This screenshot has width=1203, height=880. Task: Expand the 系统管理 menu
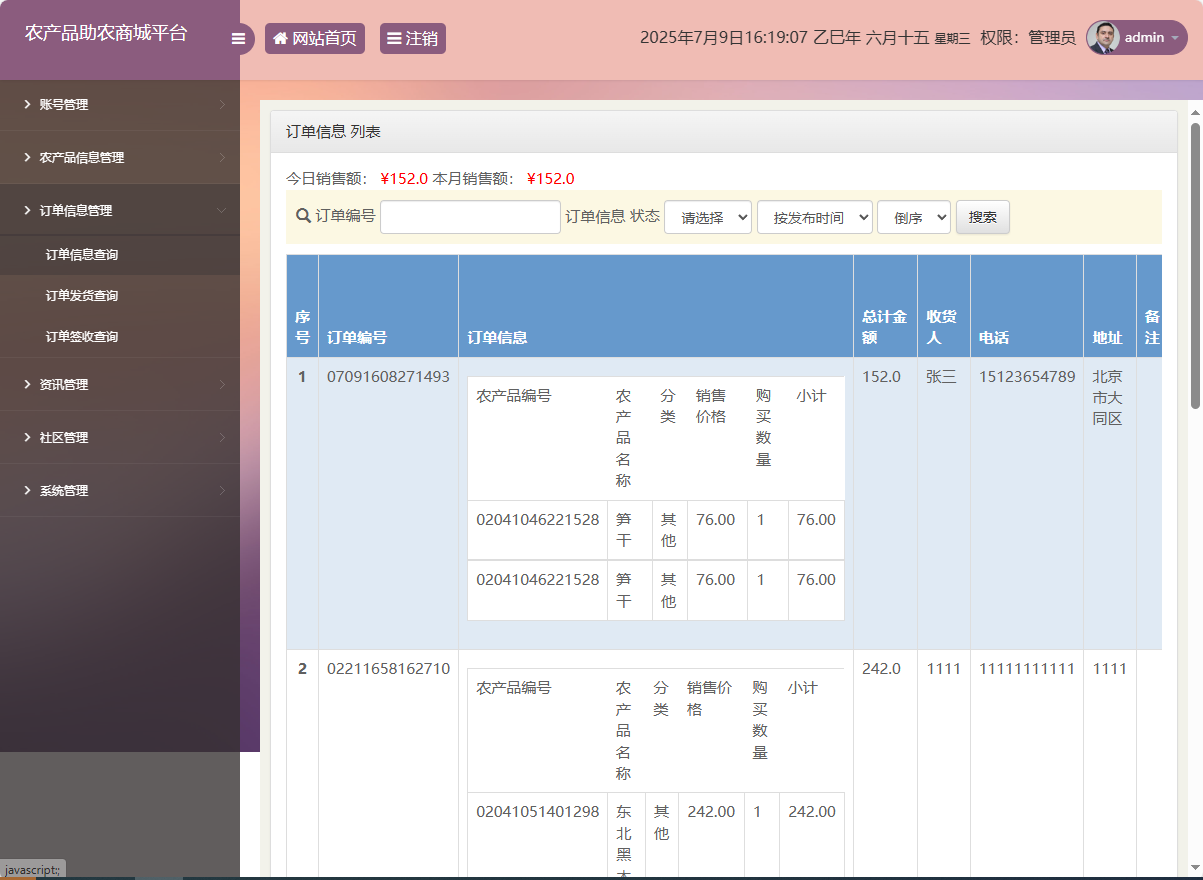62,490
